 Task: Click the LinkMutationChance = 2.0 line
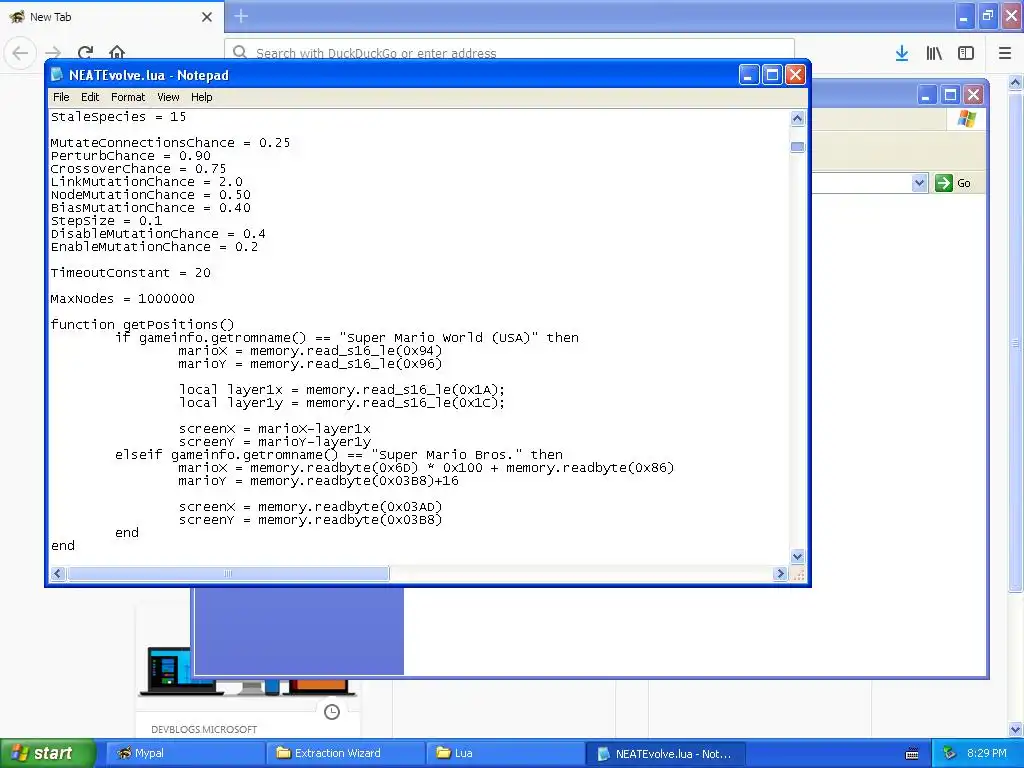(146, 182)
